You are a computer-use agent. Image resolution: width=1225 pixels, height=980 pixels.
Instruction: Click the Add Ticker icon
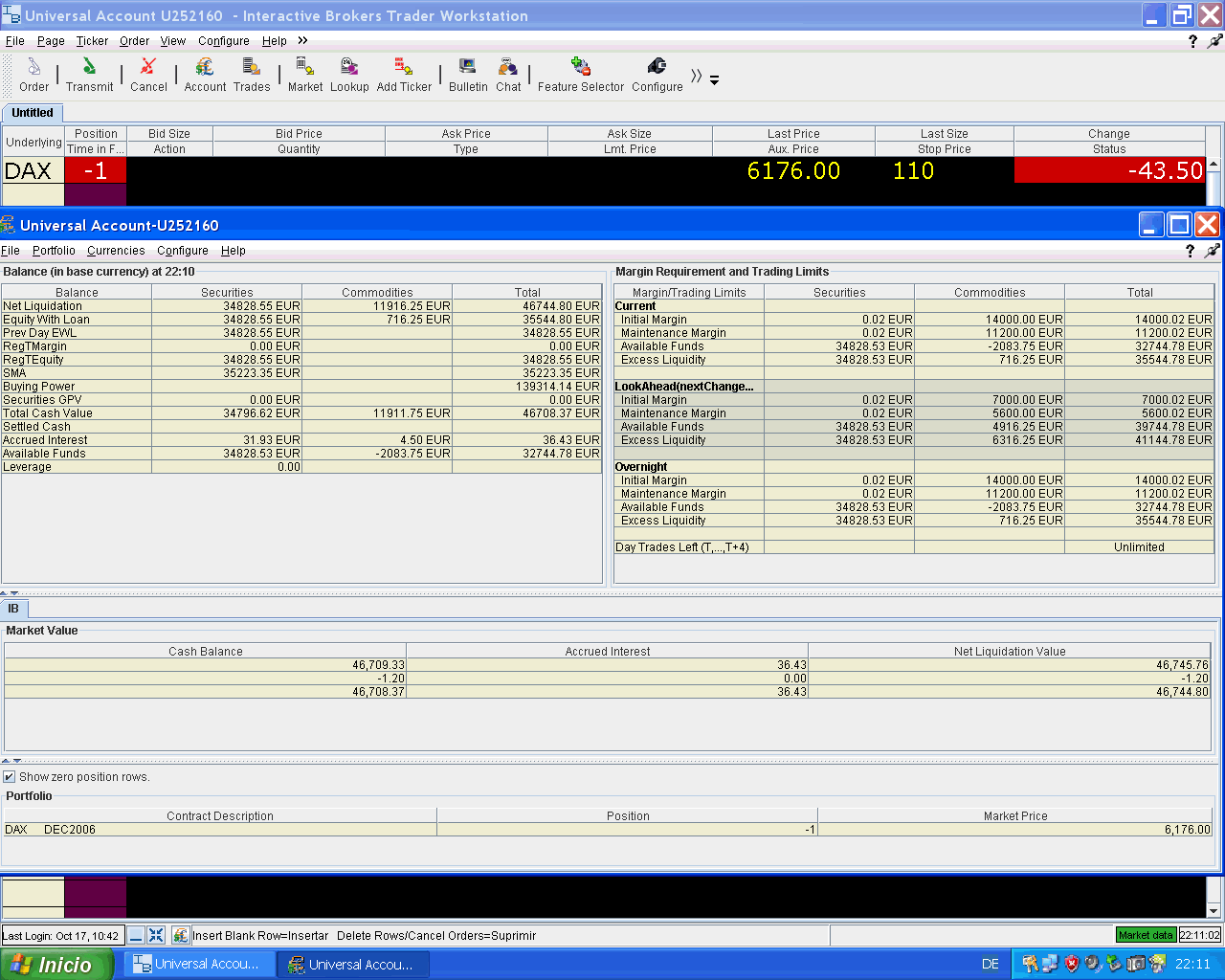tap(404, 74)
